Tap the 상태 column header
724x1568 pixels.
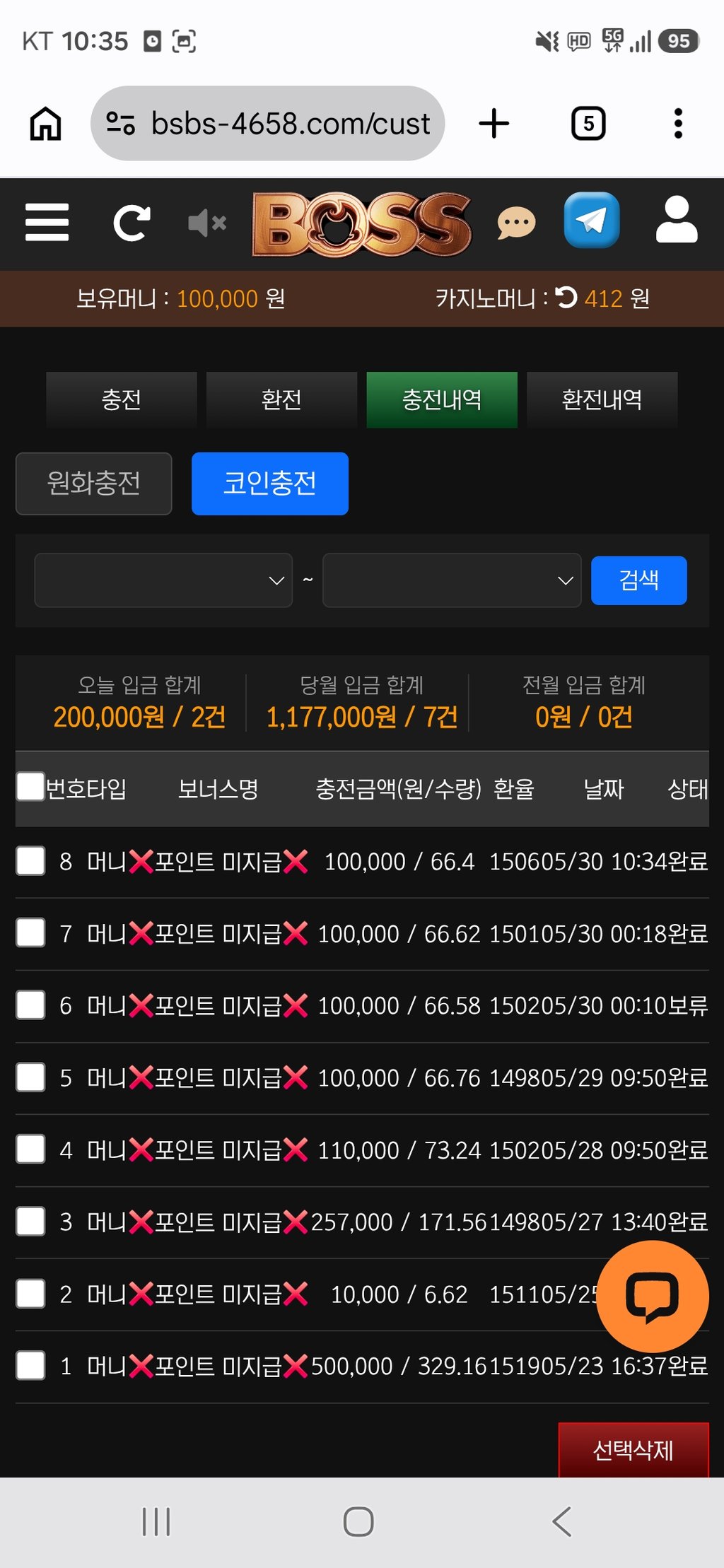(688, 788)
